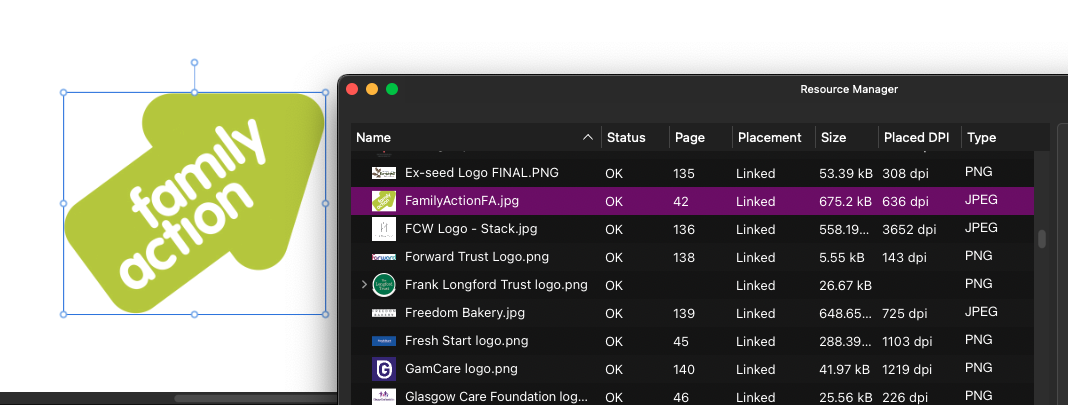Screen dimensions: 1068x405
Task: Minimize the Resource Manager window
Action: coord(372,89)
